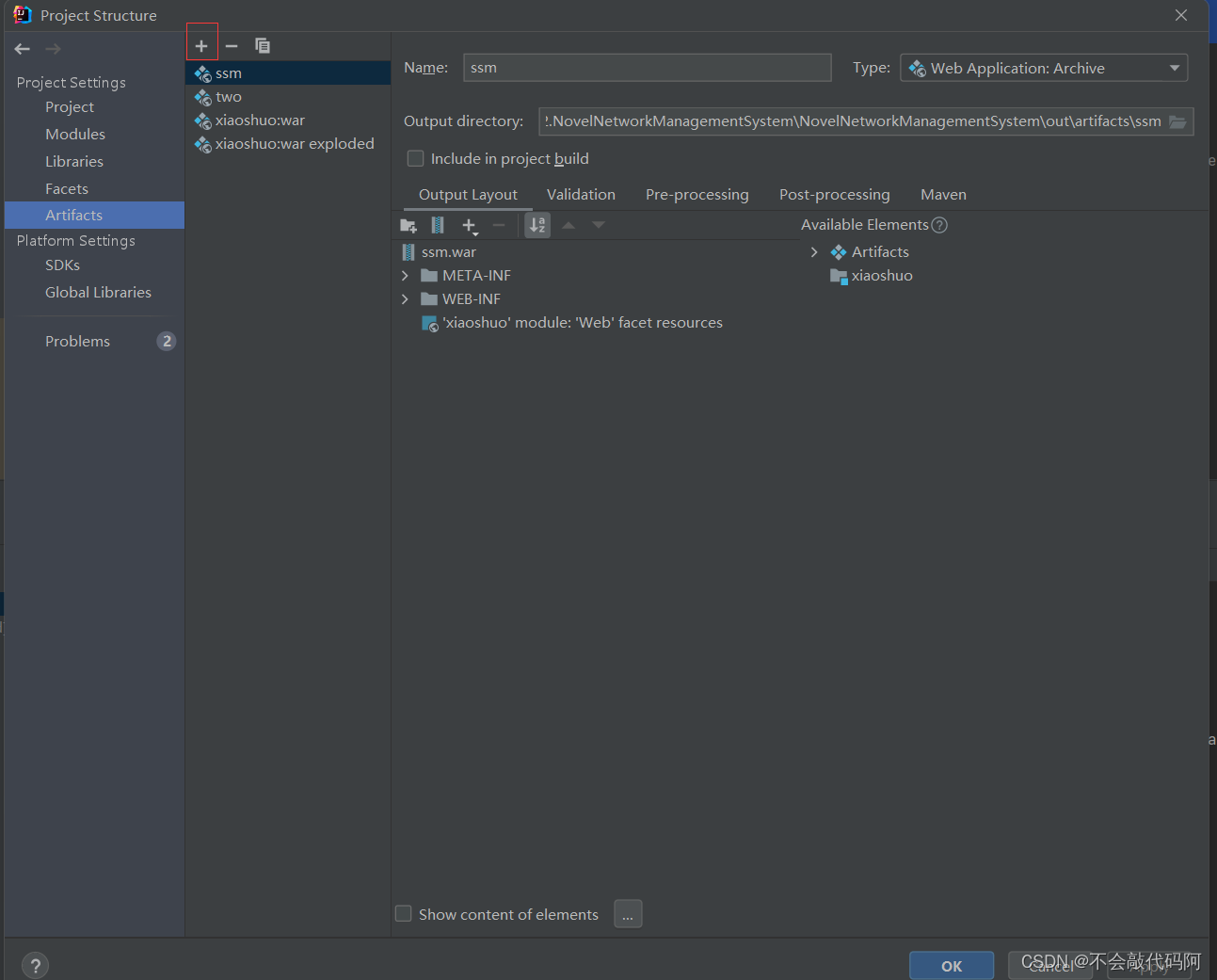Screen dimensions: 1217x980
Task: Click the create directory icon in Output Layout
Action: pyautogui.click(x=408, y=226)
